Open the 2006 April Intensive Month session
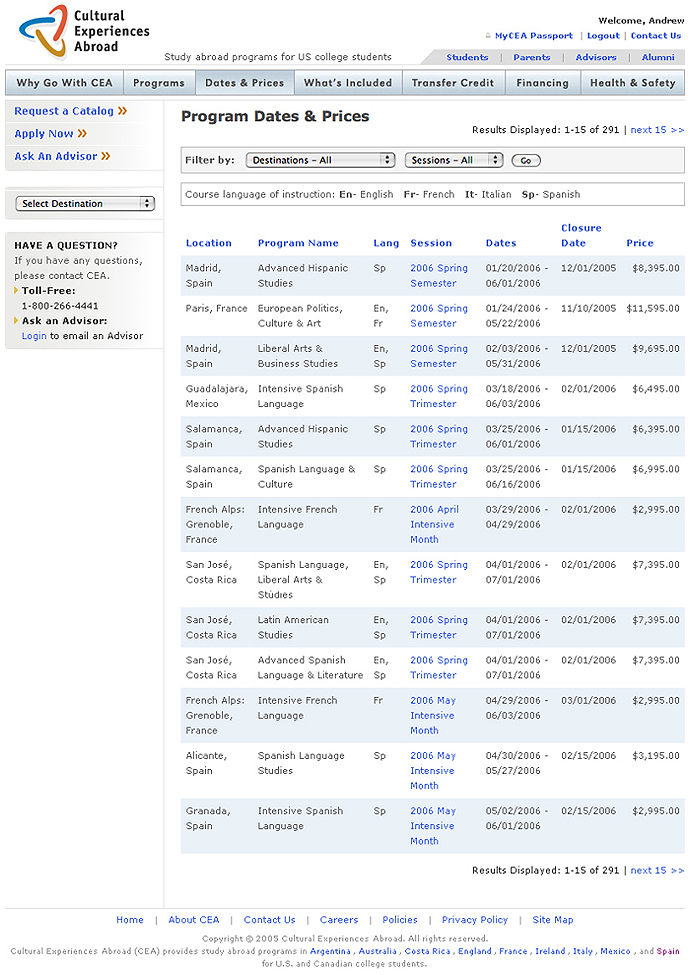The height and width of the screenshot is (975, 690). tap(434, 524)
